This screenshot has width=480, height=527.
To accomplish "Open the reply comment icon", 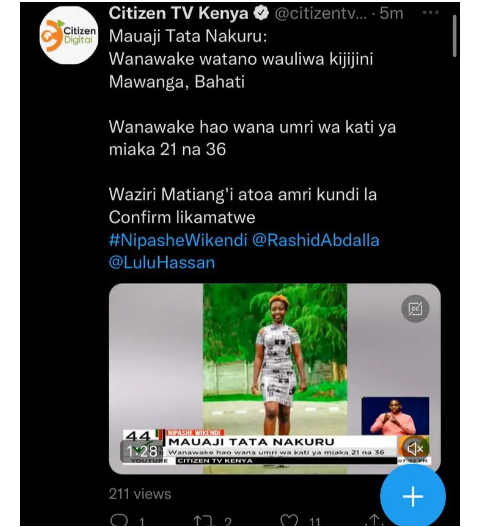I will (x=119, y=520).
